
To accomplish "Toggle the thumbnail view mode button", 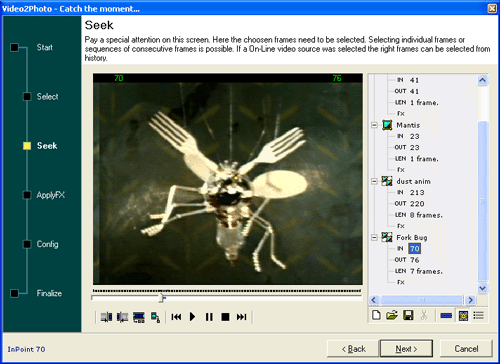I will (463, 315).
